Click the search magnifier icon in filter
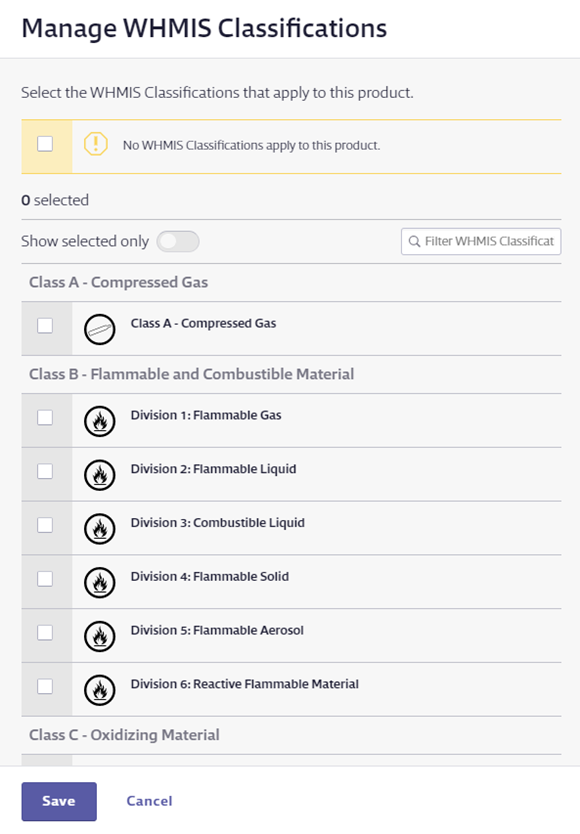Image resolution: width=580 pixels, height=834 pixels. pos(414,241)
